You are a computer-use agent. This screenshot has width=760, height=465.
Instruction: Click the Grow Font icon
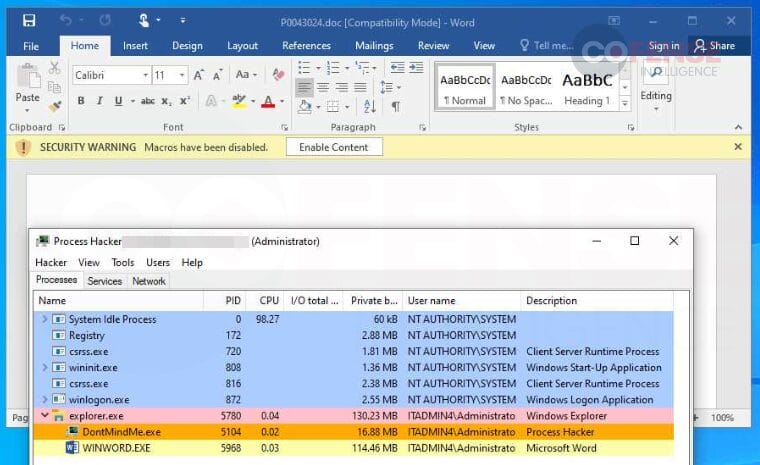[199, 75]
